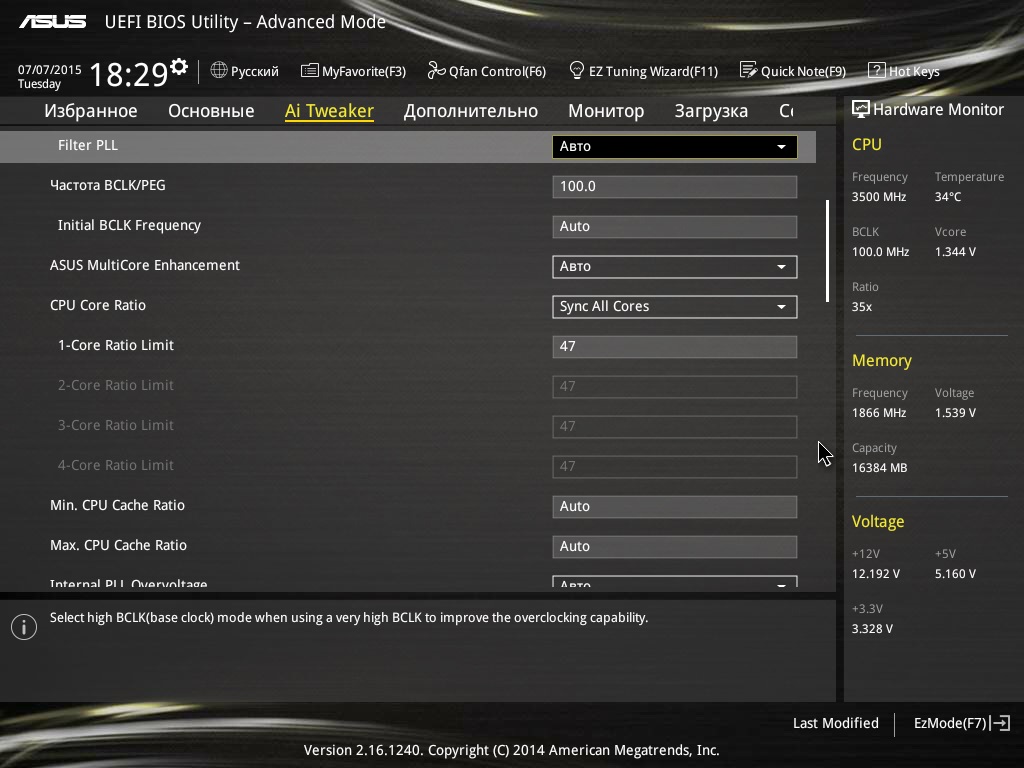
Task: Click the 1-Core Ratio Limit field
Action: pos(675,346)
